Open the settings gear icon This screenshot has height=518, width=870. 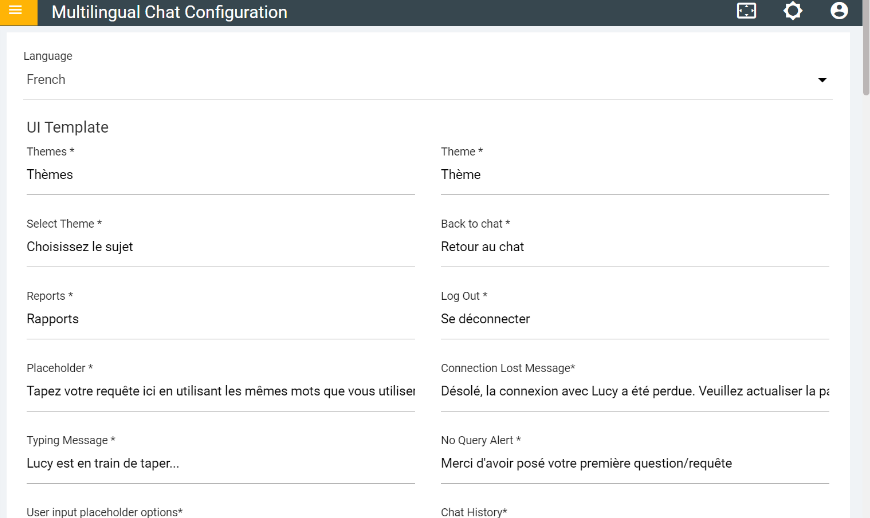(793, 11)
